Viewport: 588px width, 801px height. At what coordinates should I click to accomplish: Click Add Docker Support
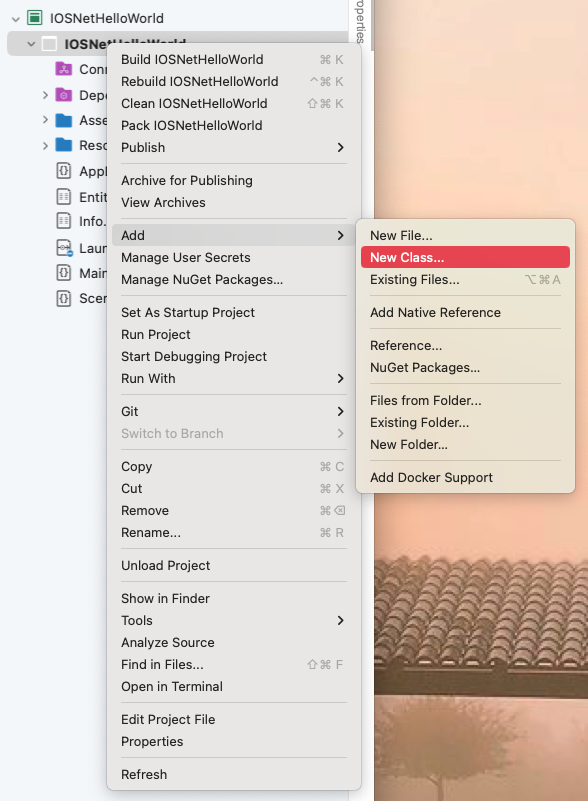432,478
